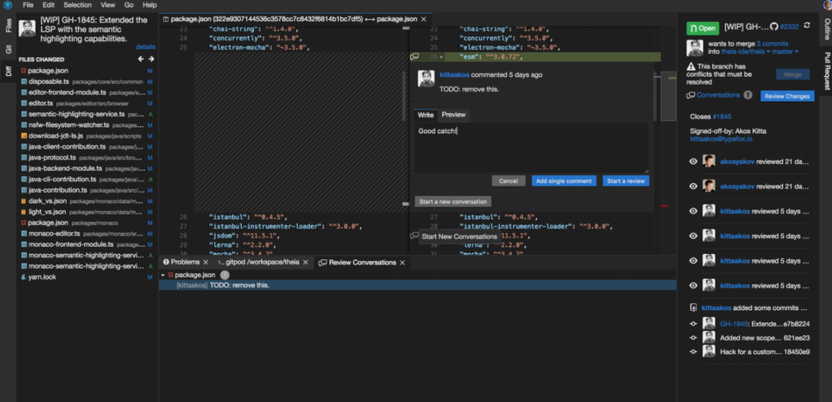This screenshot has height=402, width=832.
Task: Open the Git panel in left sidebar
Action: click(9, 48)
